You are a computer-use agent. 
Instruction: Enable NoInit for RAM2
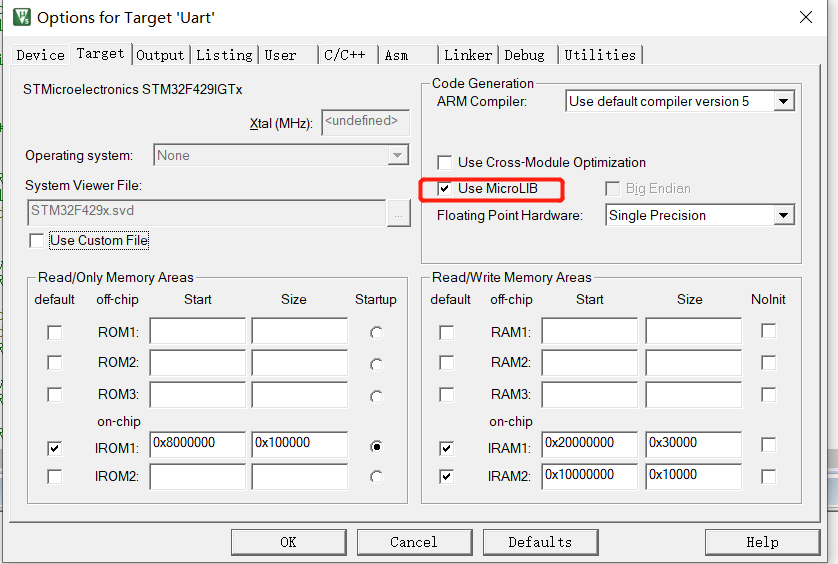(769, 363)
